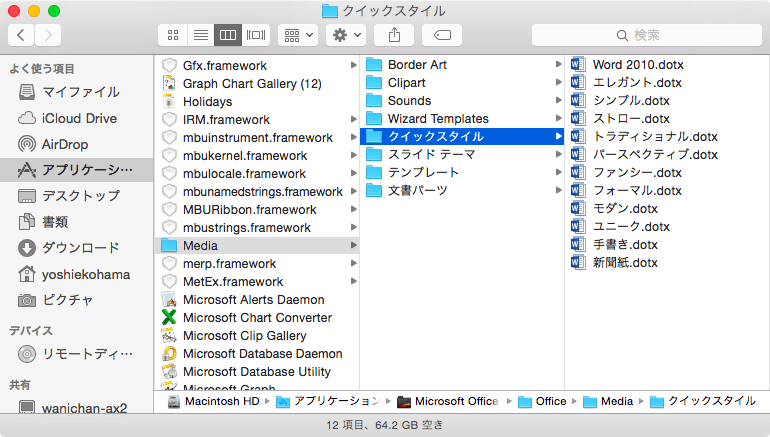The width and height of the screenshot is (770, 437).
Task: Focus the 検索 search field
Action: click(647, 35)
